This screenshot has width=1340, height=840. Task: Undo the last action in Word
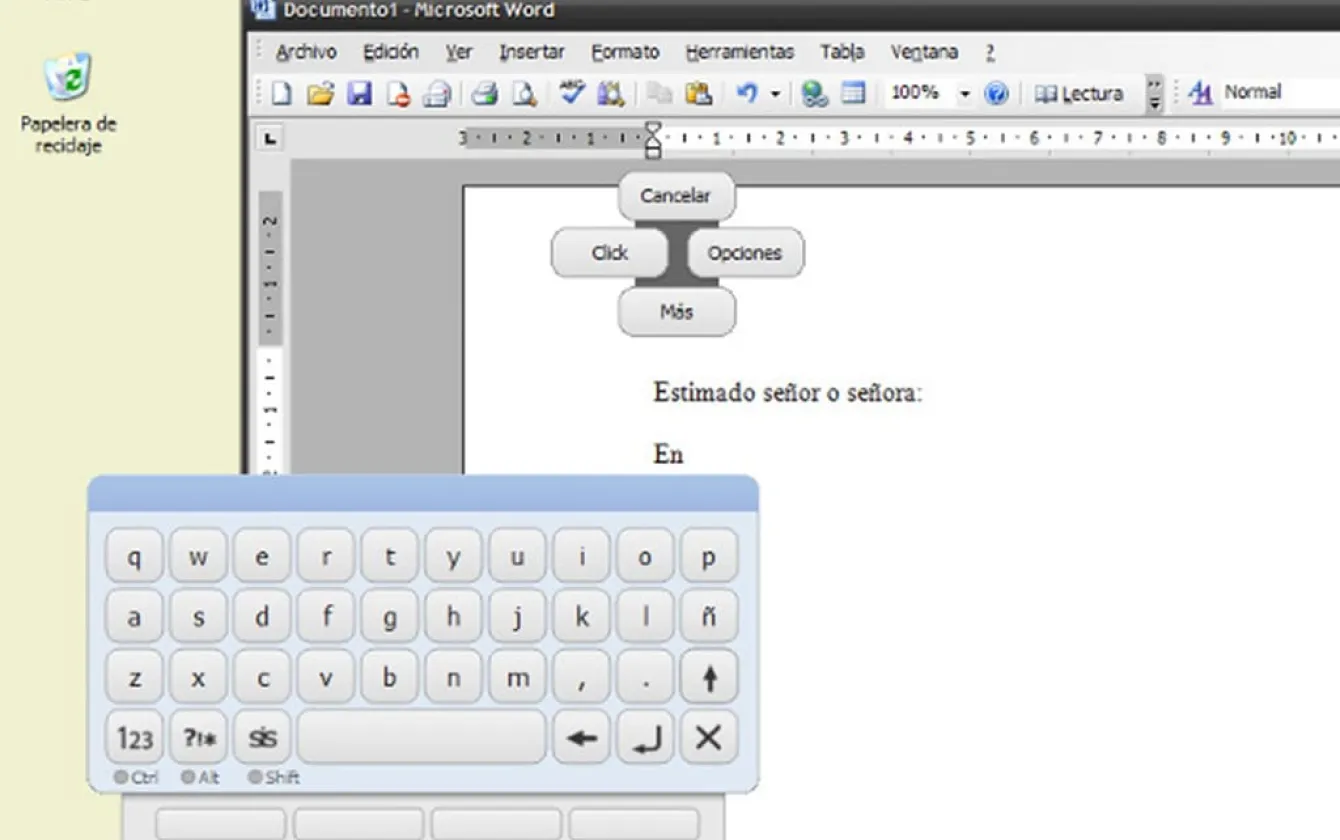pyautogui.click(x=747, y=94)
